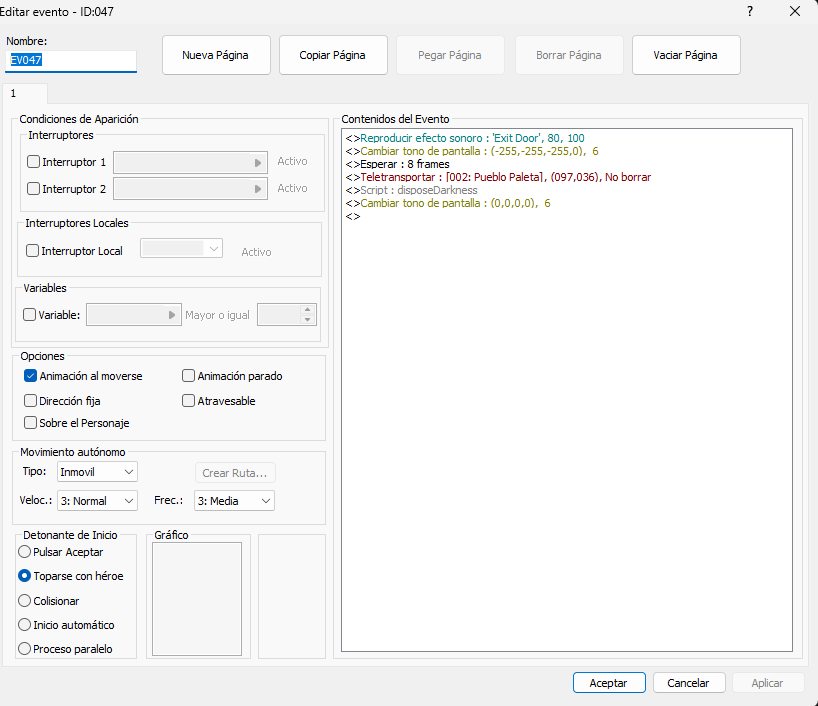Select Inicio automático trigger option
Image resolution: width=818 pixels, height=706 pixels.
pos(25,625)
